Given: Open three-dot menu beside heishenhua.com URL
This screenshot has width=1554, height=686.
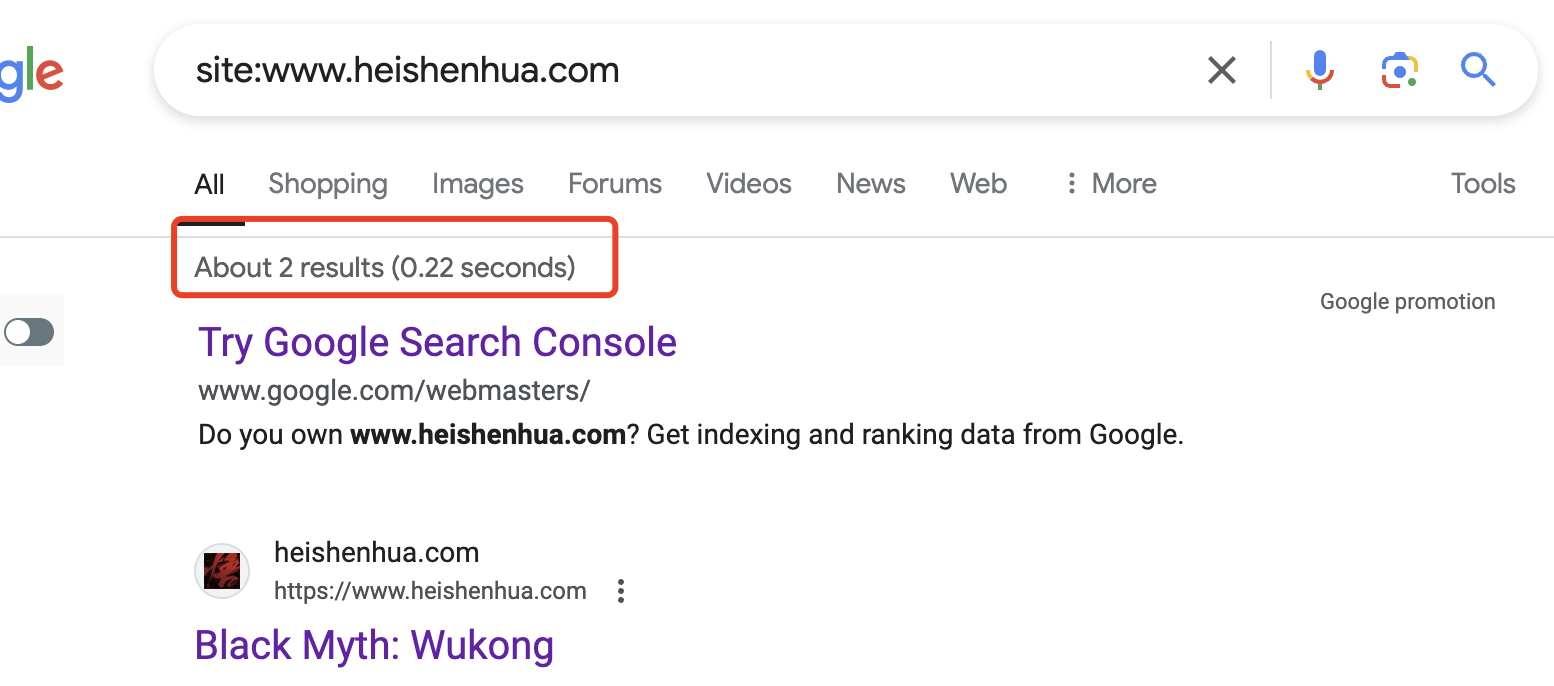Looking at the screenshot, I should pos(621,591).
